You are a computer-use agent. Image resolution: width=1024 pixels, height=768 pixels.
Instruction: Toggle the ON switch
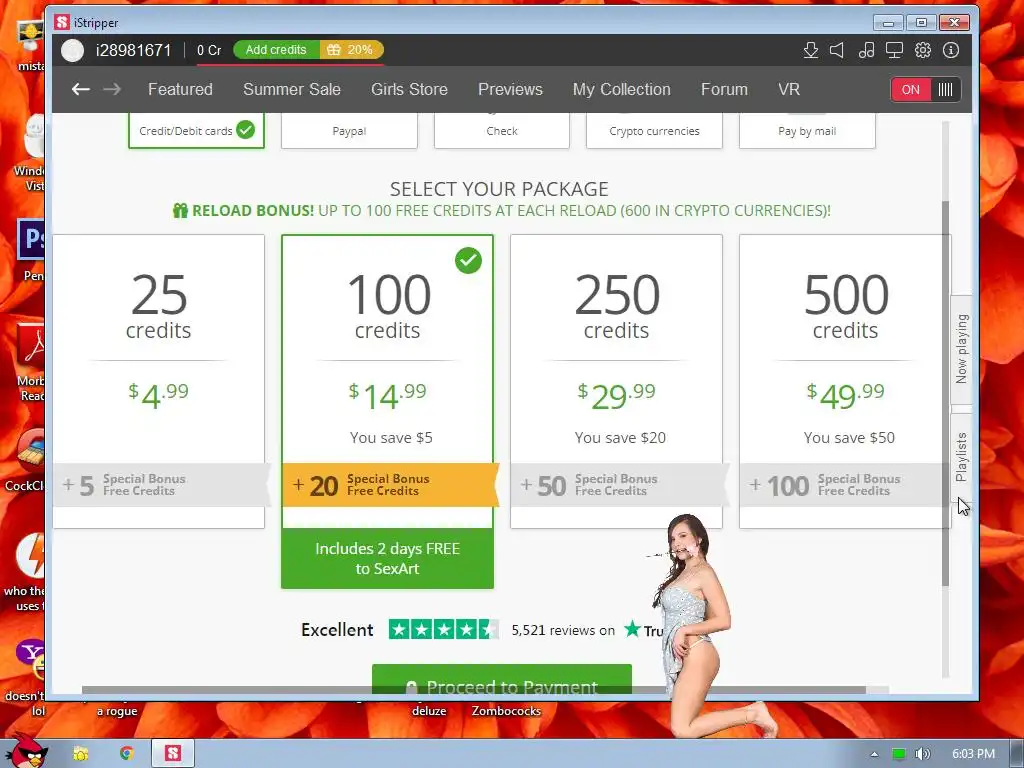click(x=910, y=89)
